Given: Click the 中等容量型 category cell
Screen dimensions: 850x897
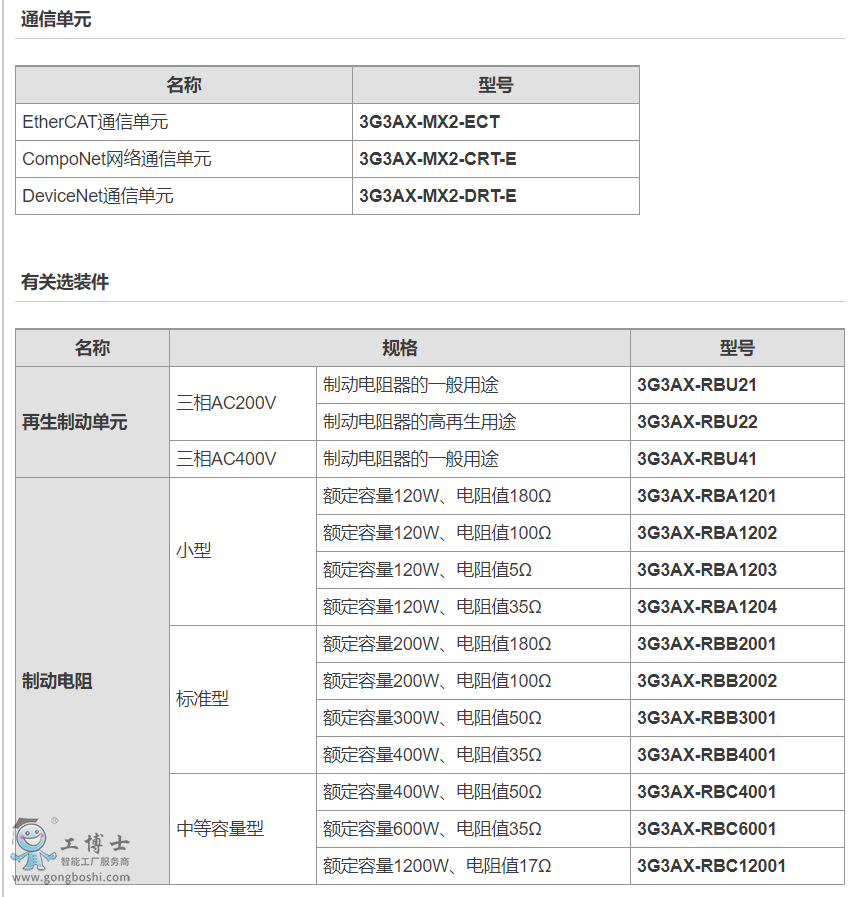Looking at the screenshot, I should [x=243, y=829].
